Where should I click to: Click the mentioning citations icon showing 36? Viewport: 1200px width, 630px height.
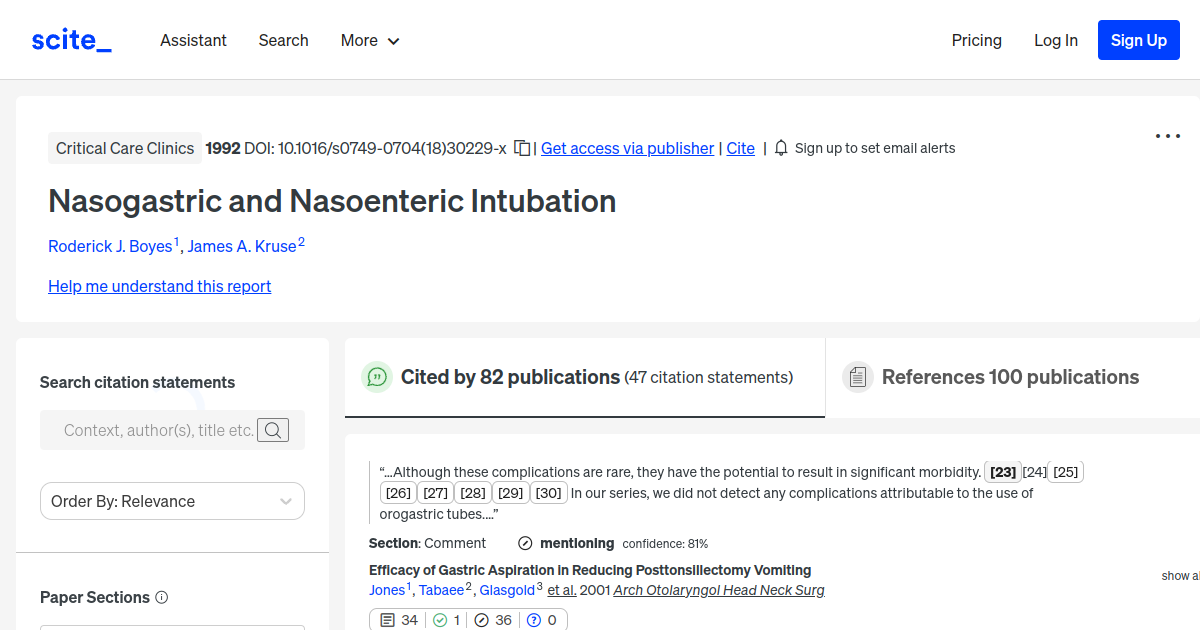491,619
